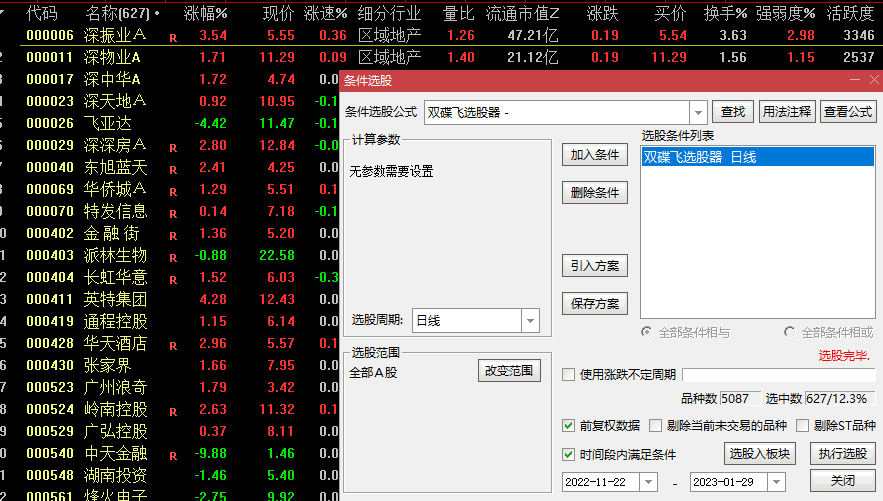
Task: Click 查看公式 to view formula
Action: point(848,112)
